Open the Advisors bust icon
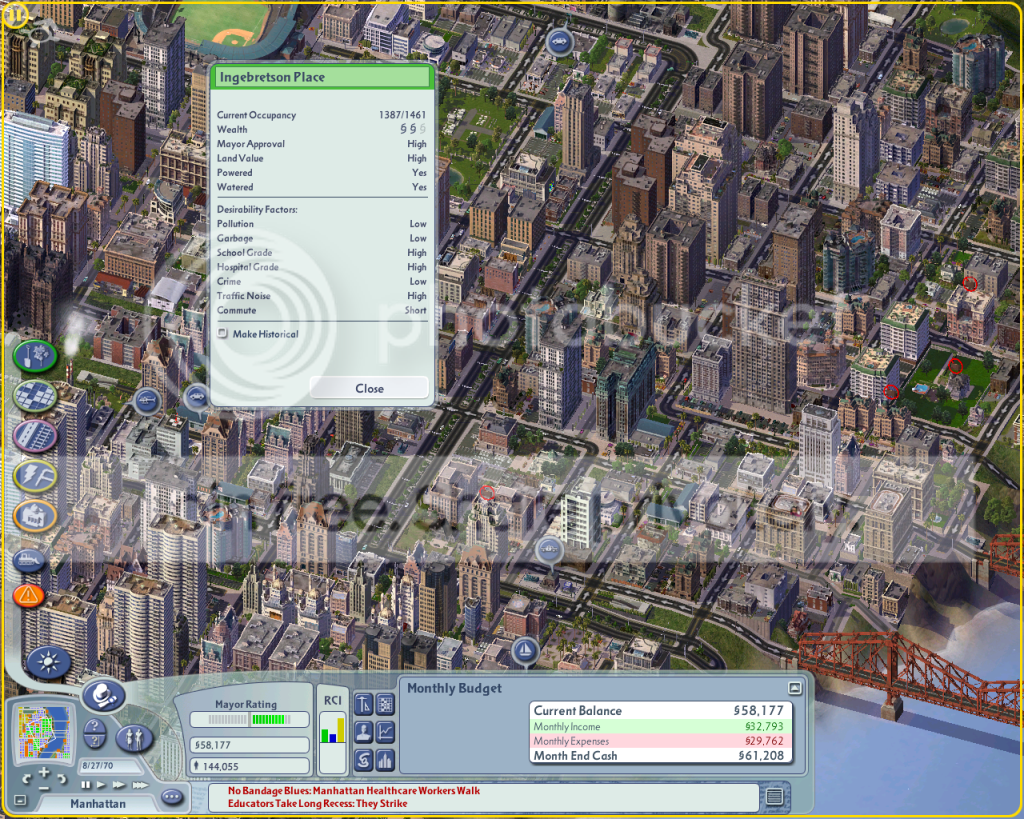The image size is (1024, 819). click(363, 732)
